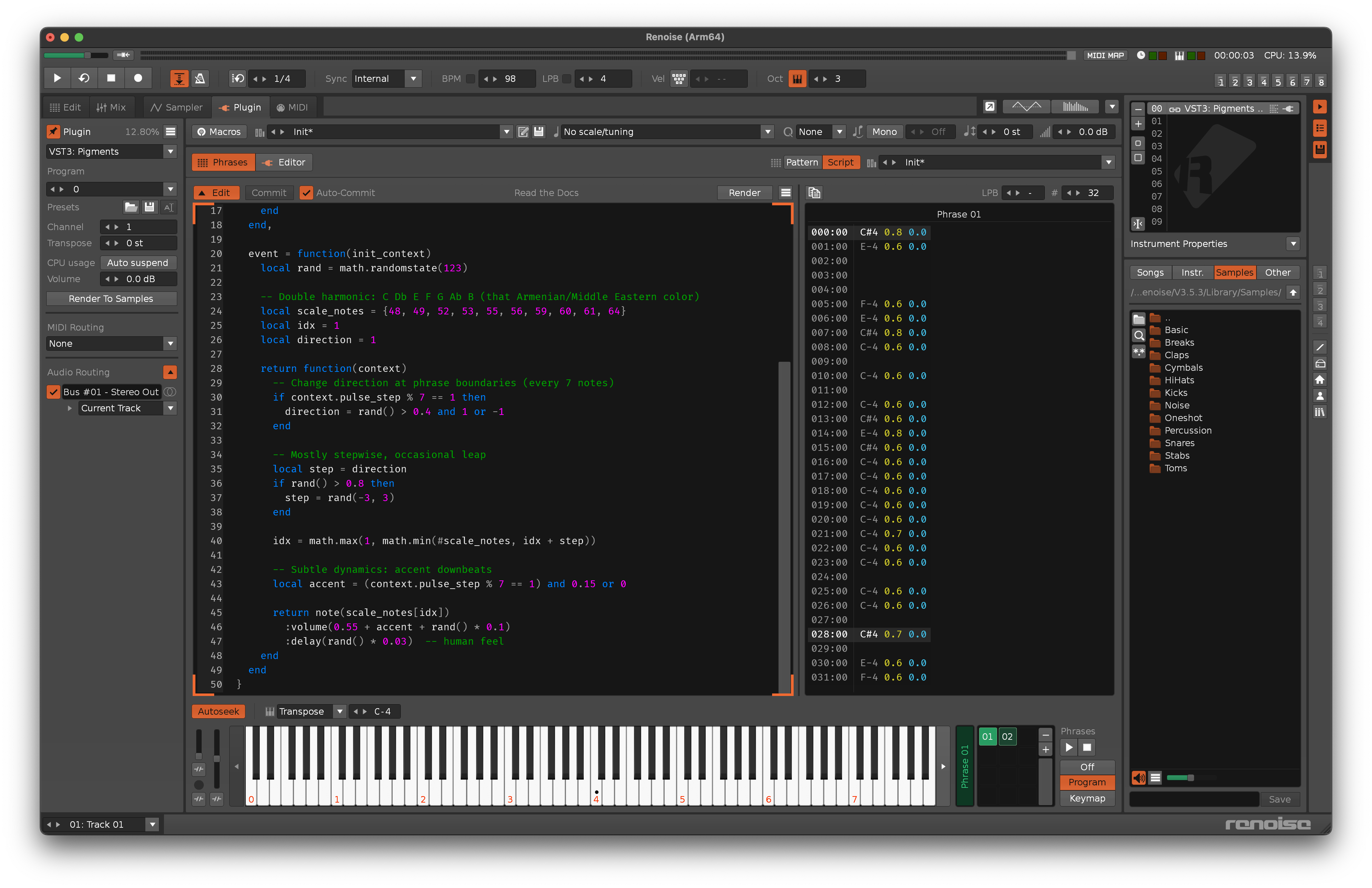Click the Record button in transport
The width and height of the screenshot is (1372, 888).
click(138, 78)
